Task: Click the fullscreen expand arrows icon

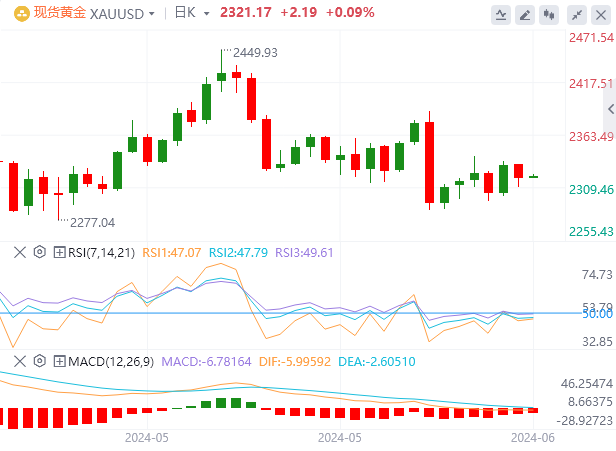Action: point(599,15)
